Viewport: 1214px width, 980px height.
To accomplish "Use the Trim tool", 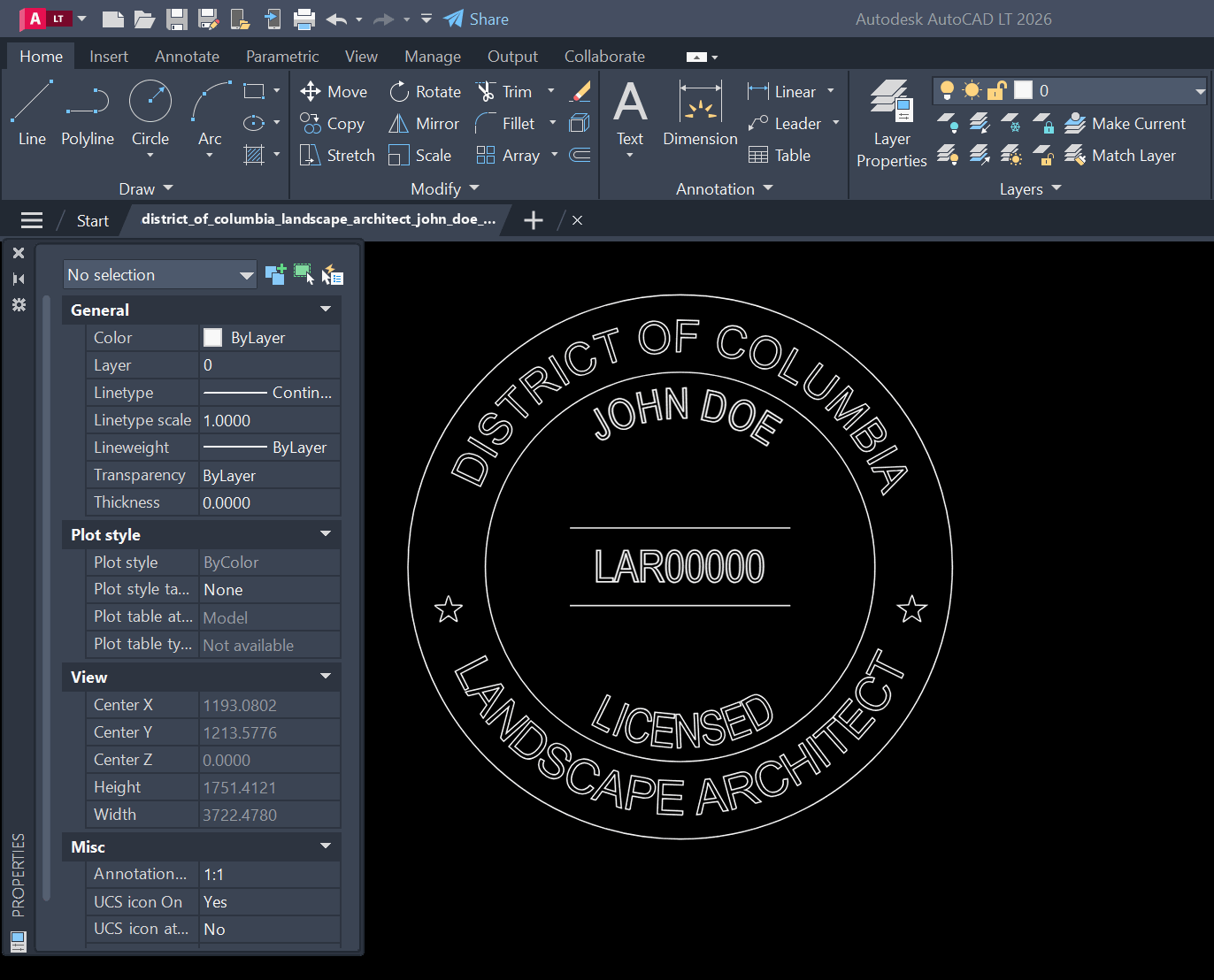I will tap(505, 91).
